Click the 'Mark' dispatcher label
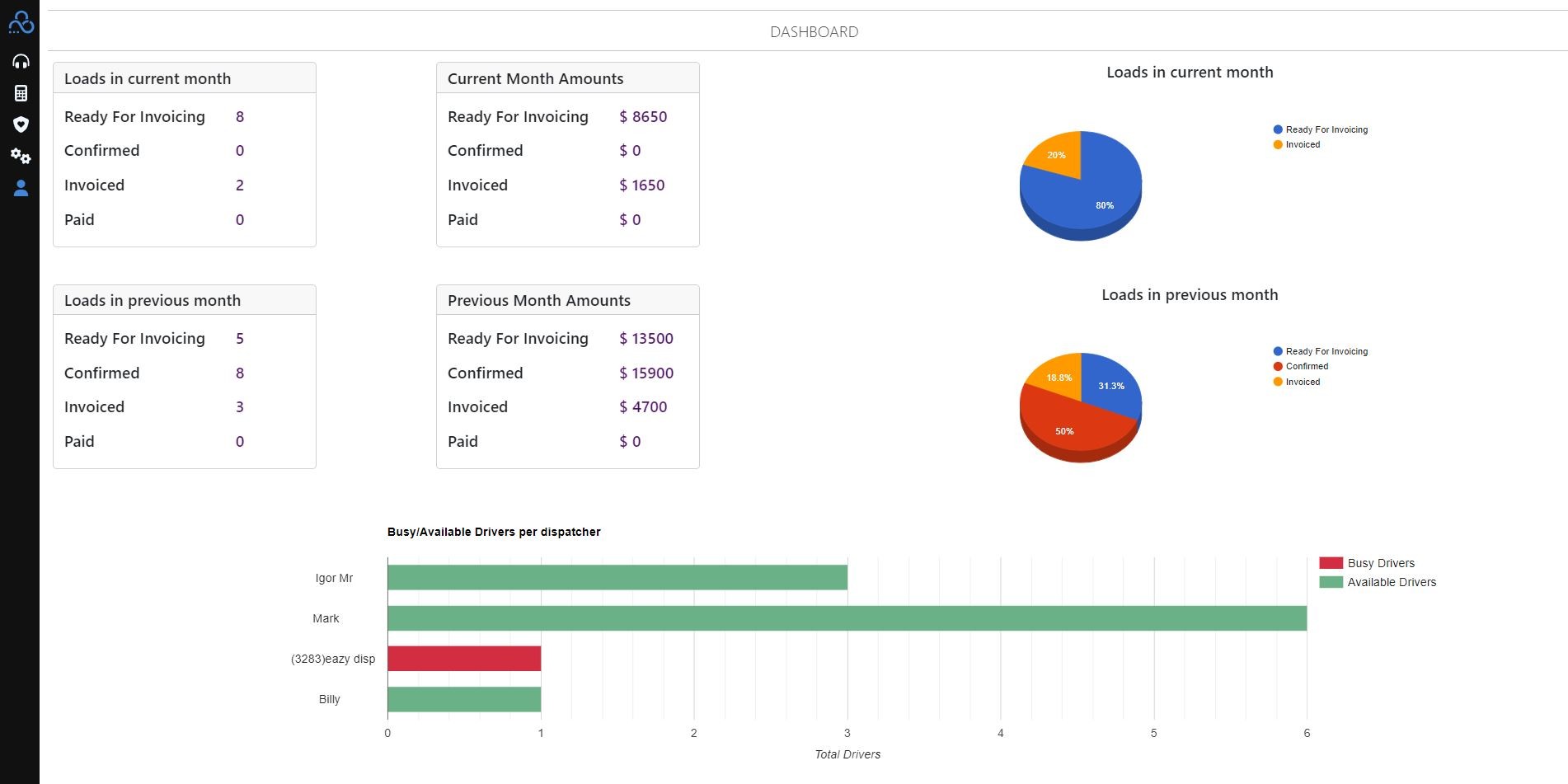The height and width of the screenshot is (784, 1568). click(326, 618)
